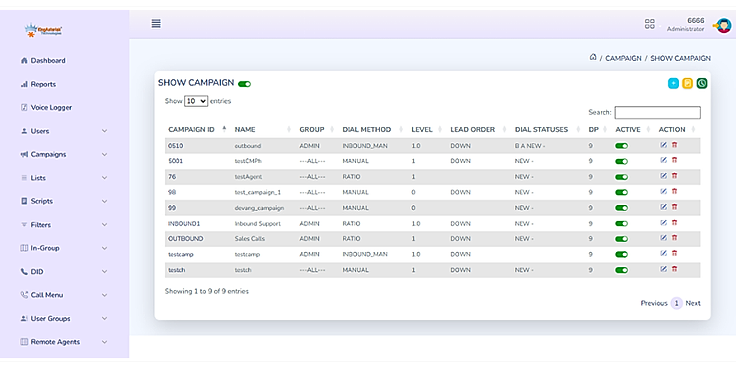Toggle active switch for campaign 5001
The height and width of the screenshot is (368, 736).
click(x=621, y=161)
